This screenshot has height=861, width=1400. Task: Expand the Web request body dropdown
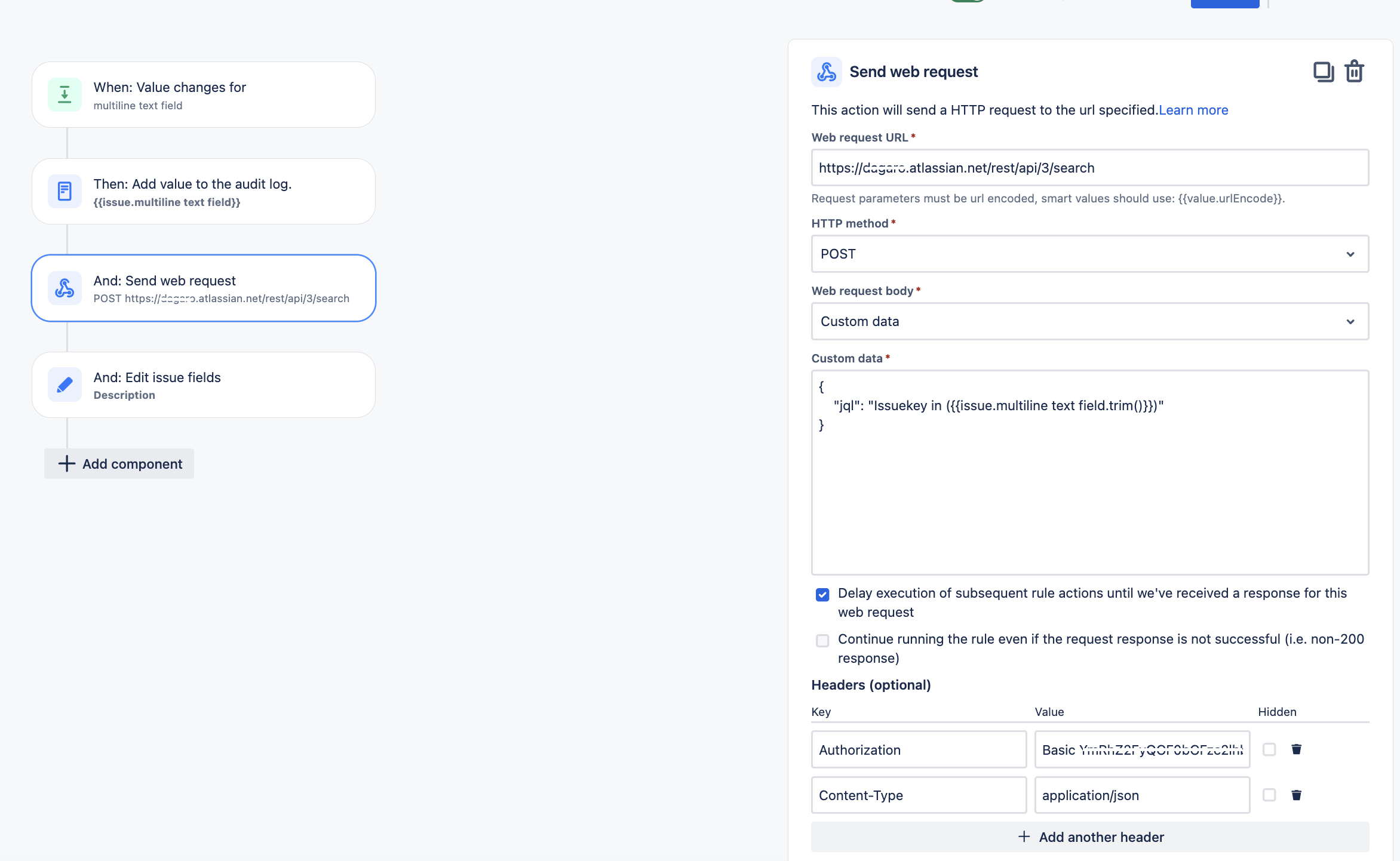[1089, 321]
